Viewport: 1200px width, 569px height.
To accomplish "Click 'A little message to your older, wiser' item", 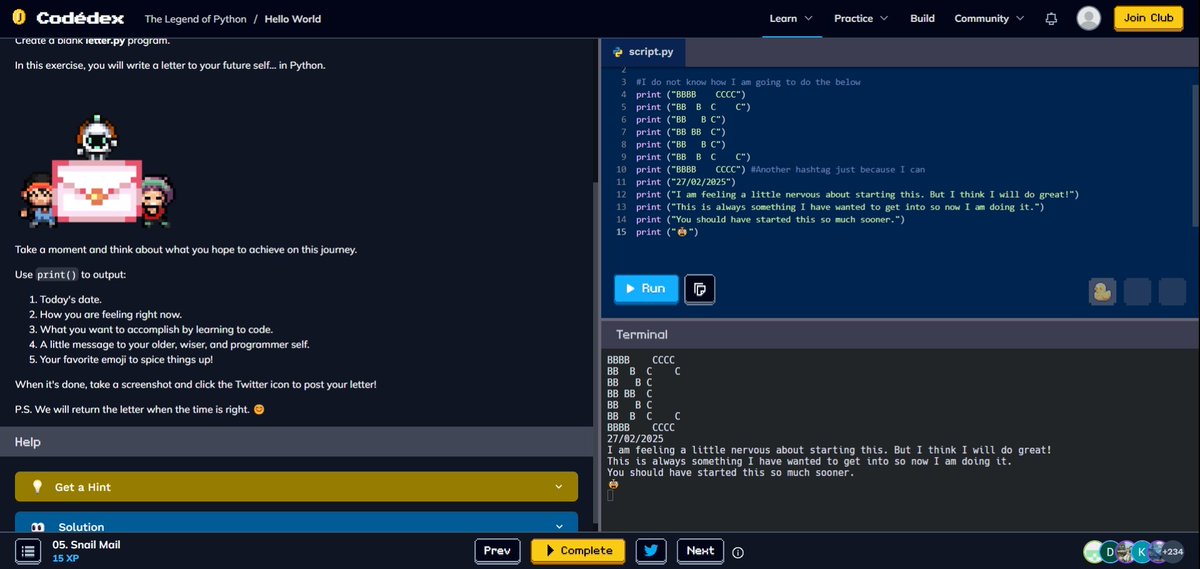I will tap(175, 344).
